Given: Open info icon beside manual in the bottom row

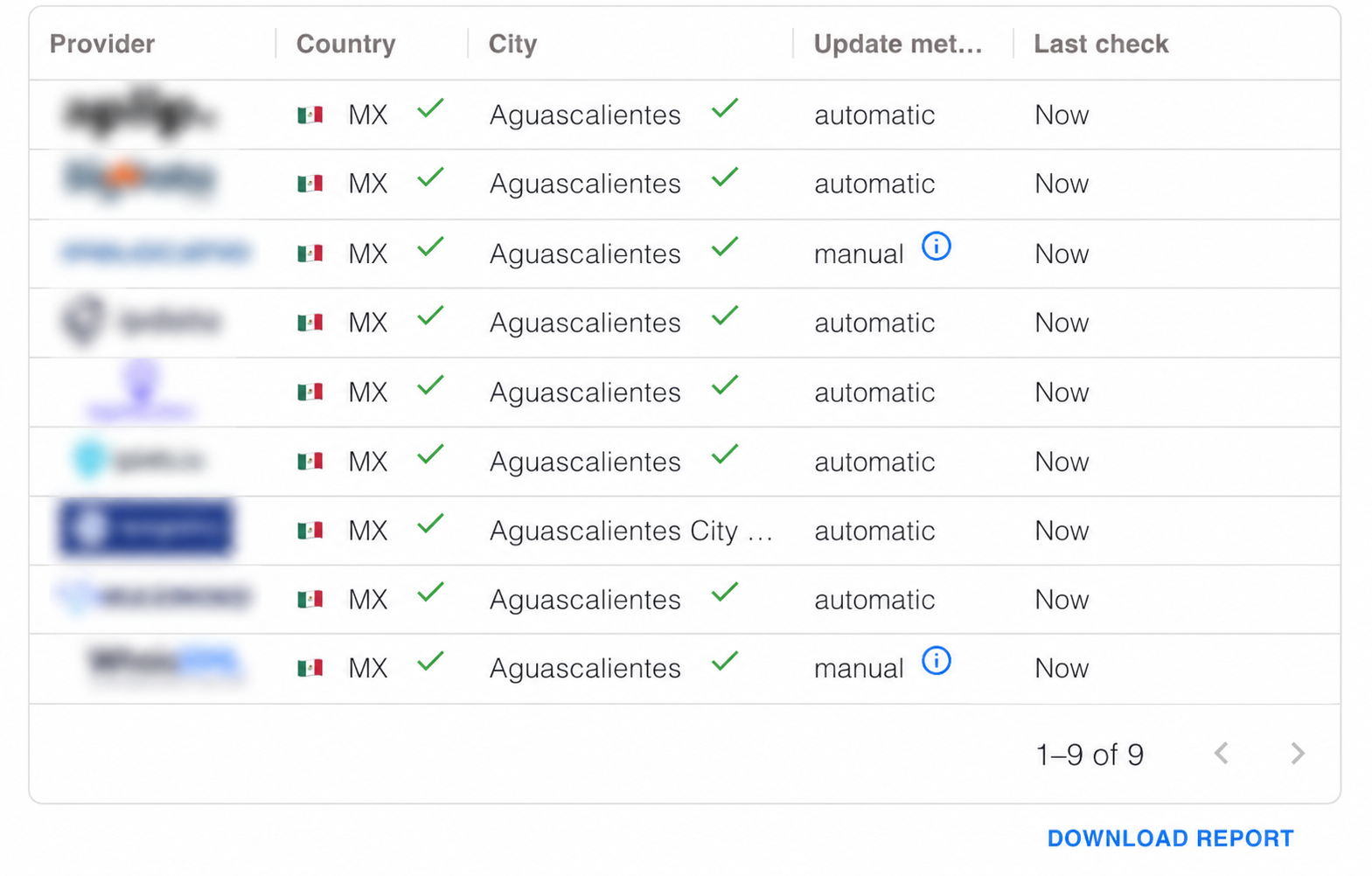Looking at the screenshot, I should coord(936,661).
